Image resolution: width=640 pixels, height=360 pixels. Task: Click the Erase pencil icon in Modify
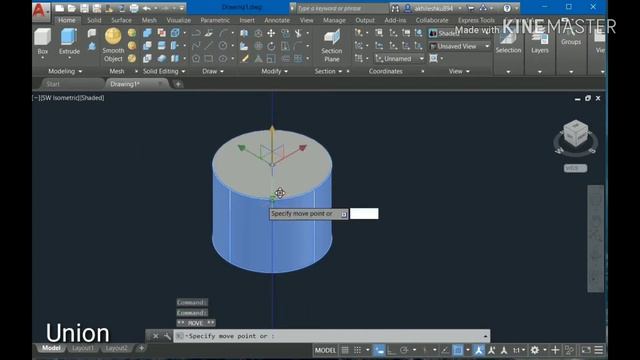coord(245,59)
